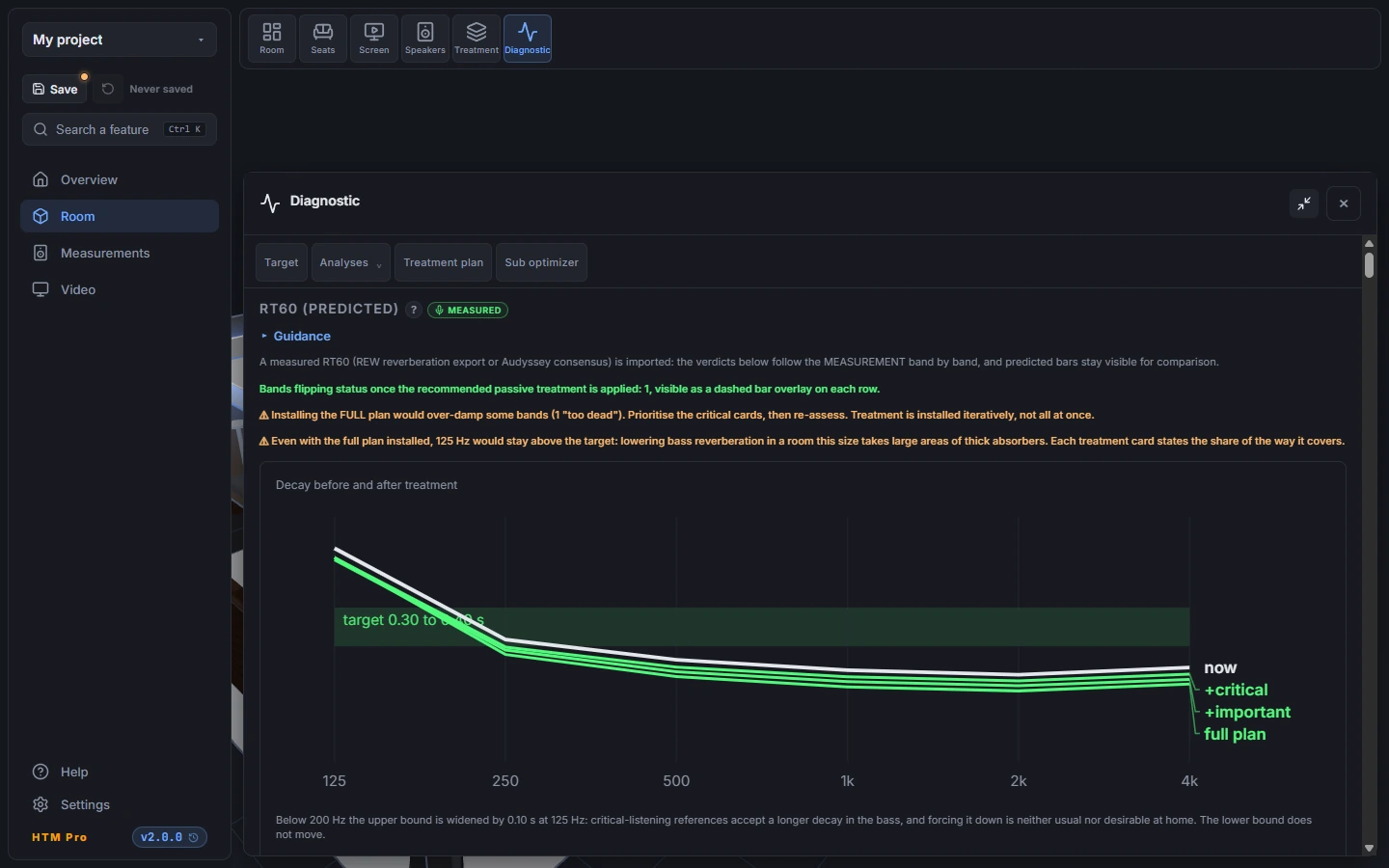Click the undo/revert icon beside Save

tap(108, 89)
